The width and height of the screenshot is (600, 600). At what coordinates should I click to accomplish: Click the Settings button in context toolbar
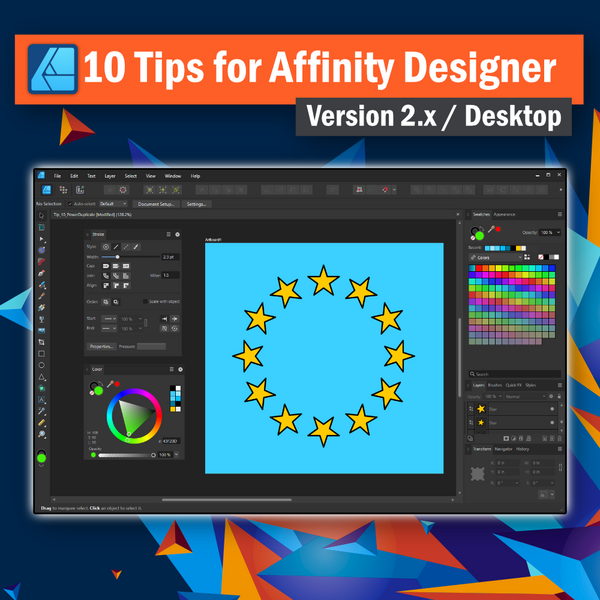pos(197,204)
